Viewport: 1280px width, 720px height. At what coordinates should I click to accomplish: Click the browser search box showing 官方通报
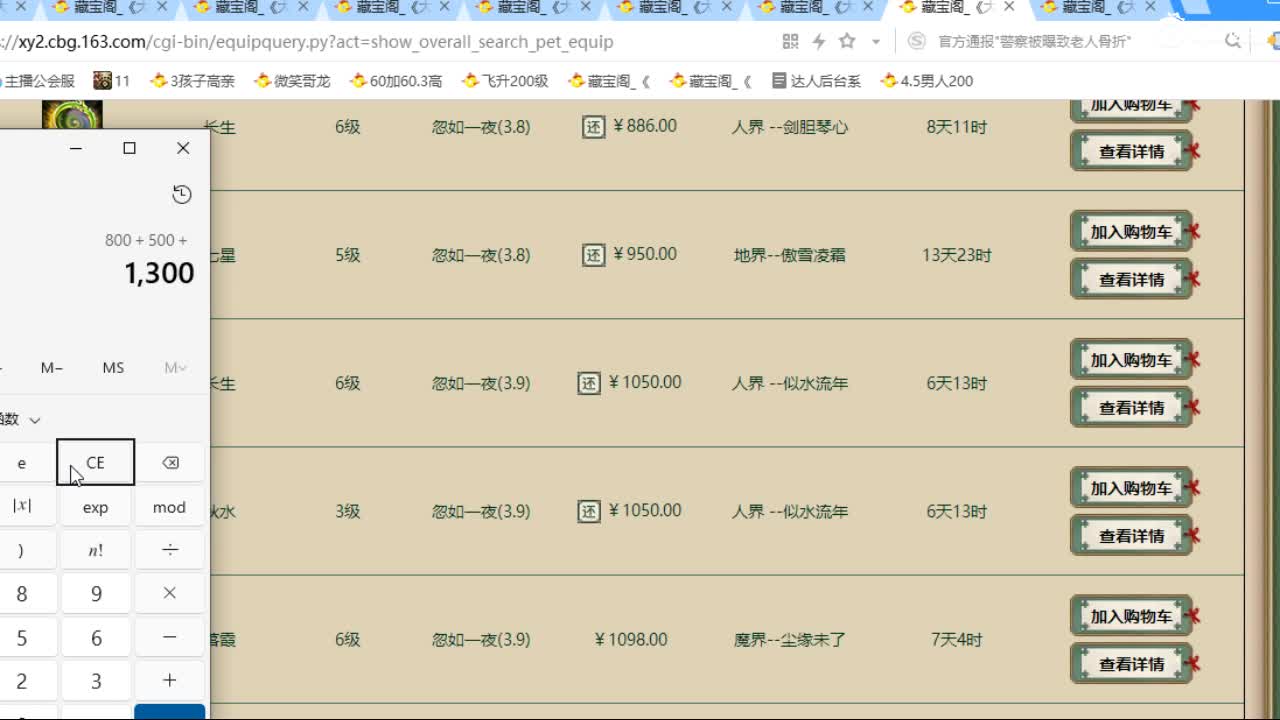point(1035,42)
